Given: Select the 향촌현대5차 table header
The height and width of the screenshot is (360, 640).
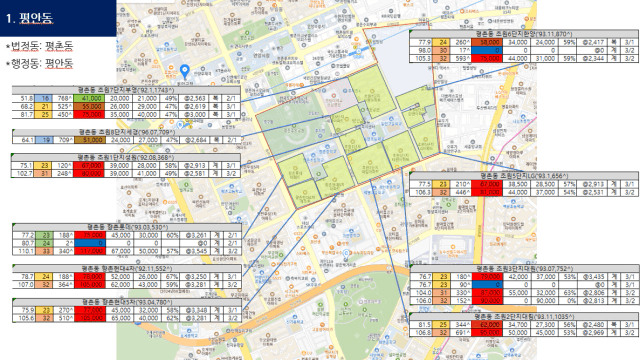Looking at the screenshot, I should coord(127,302).
